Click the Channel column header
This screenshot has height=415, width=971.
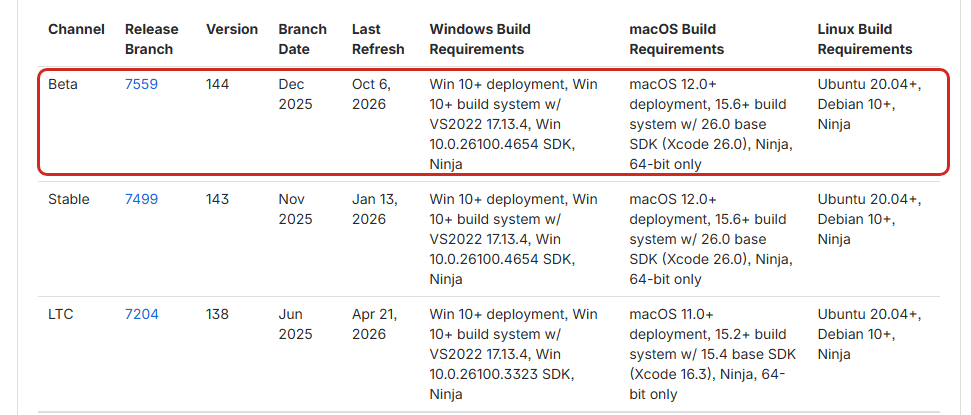click(x=76, y=29)
